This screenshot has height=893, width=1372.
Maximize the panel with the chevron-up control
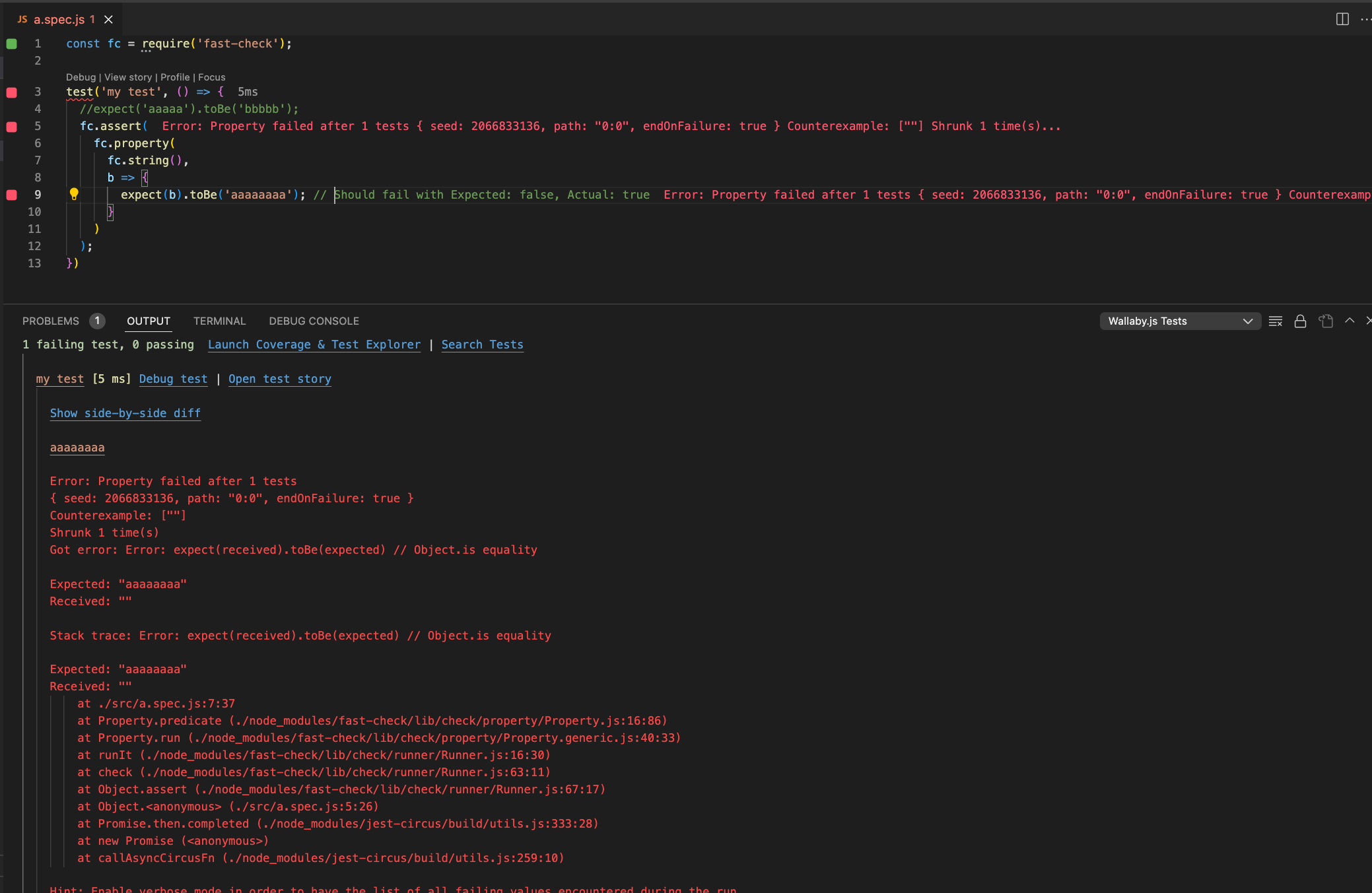click(x=1350, y=321)
